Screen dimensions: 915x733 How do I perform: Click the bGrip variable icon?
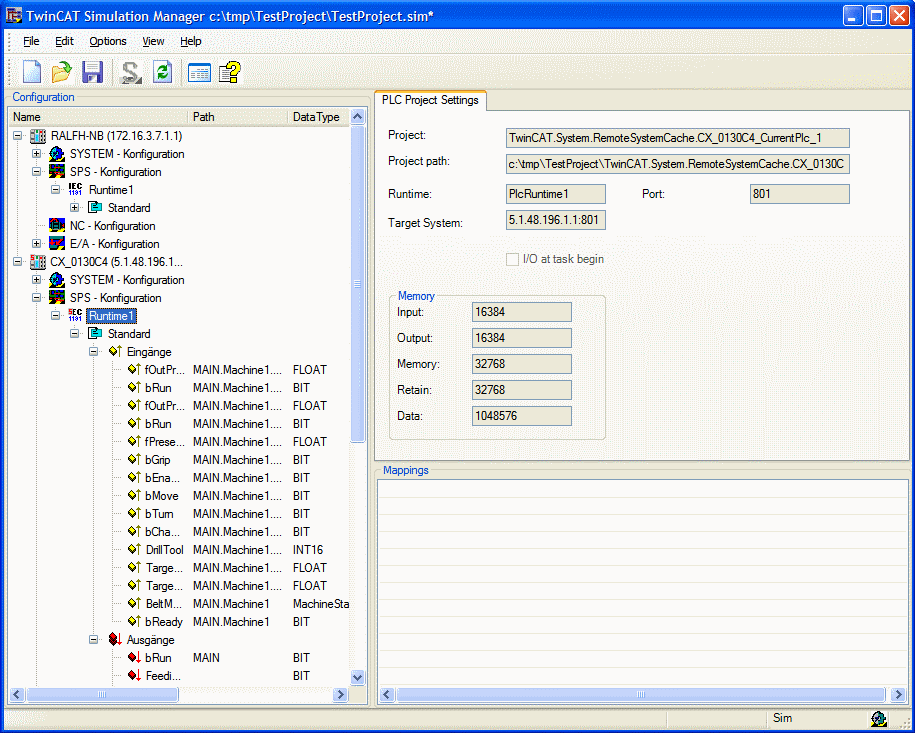134,460
